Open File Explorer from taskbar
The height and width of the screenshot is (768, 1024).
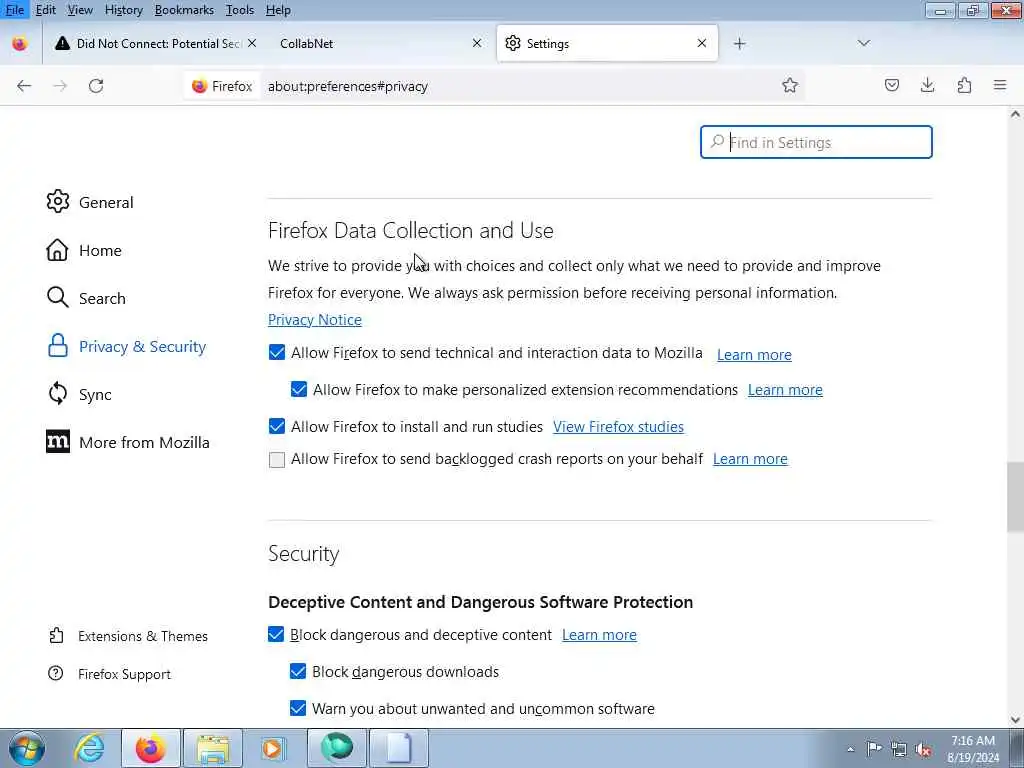pyautogui.click(x=213, y=748)
